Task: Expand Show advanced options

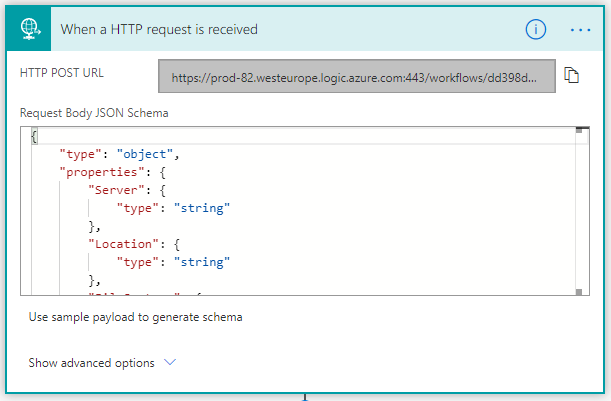Action: pos(102,363)
